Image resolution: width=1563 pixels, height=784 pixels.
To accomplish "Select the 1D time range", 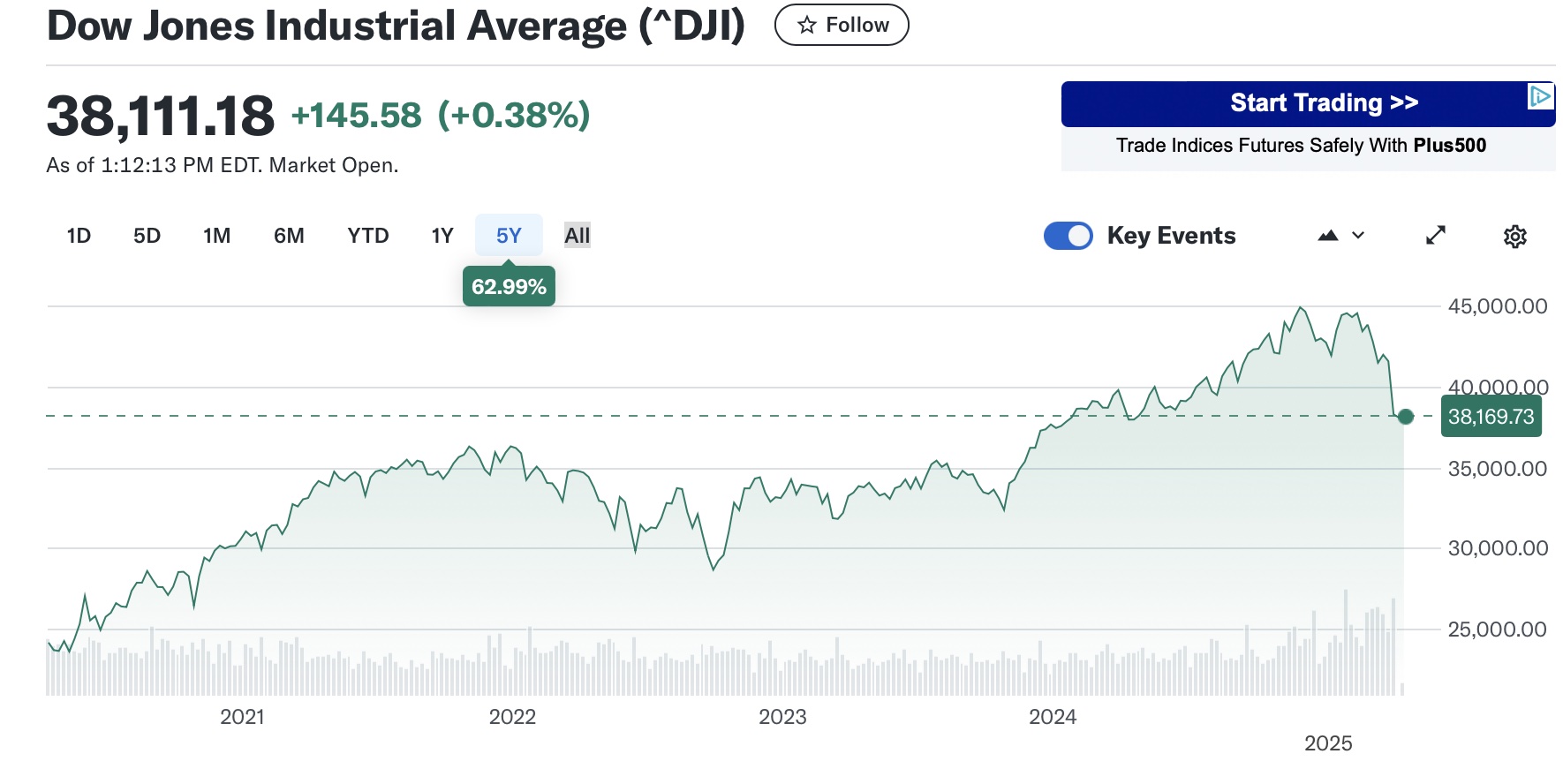I will [79, 236].
